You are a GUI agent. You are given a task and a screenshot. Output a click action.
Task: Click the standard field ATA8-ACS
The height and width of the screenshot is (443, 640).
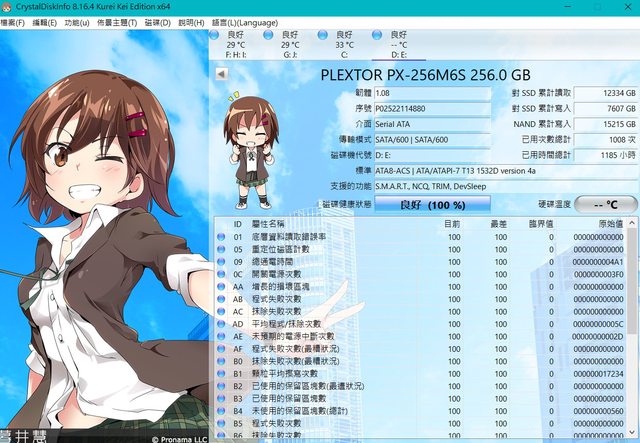pyautogui.click(x=506, y=171)
